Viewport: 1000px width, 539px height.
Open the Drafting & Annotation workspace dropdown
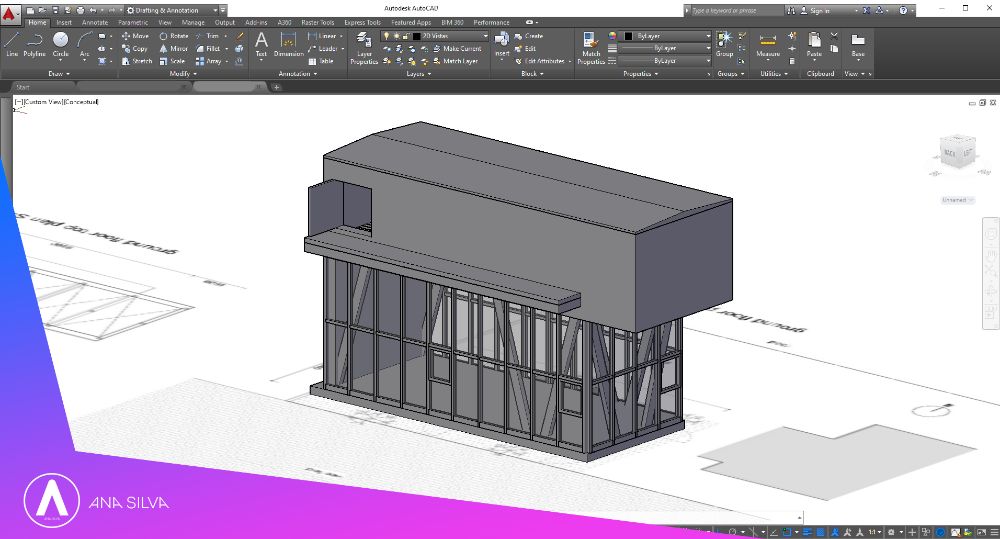click(x=173, y=10)
